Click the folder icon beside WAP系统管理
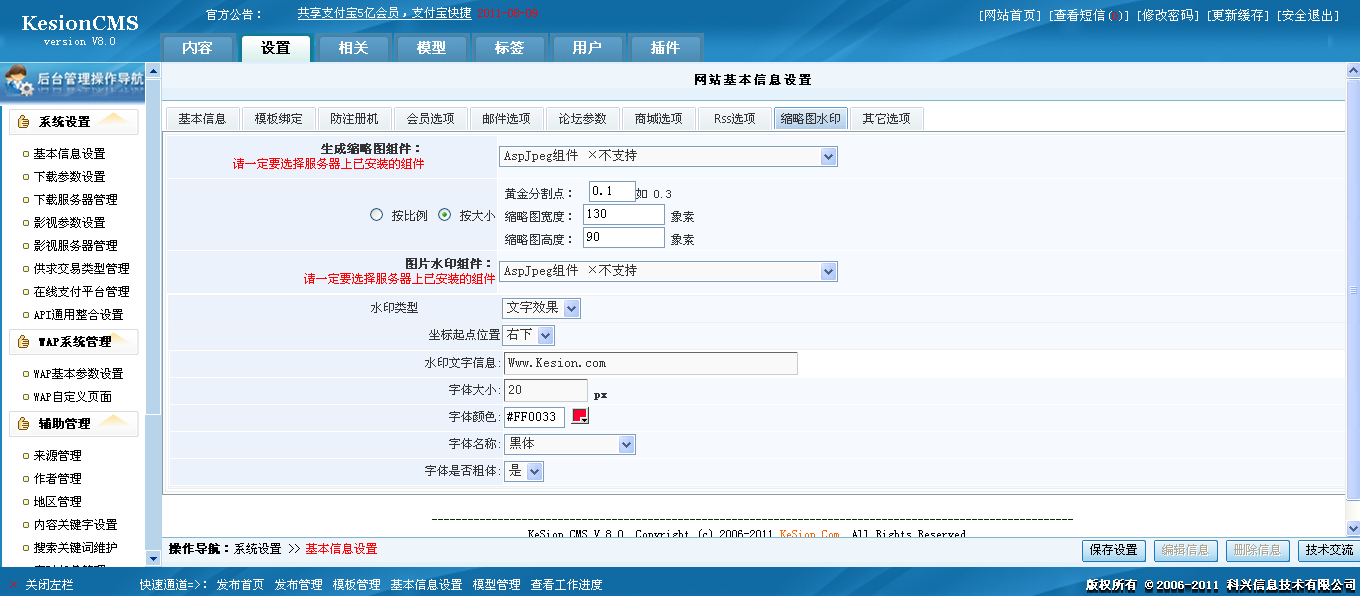Image resolution: width=1360 pixels, height=596 pixels. point(22,342)
